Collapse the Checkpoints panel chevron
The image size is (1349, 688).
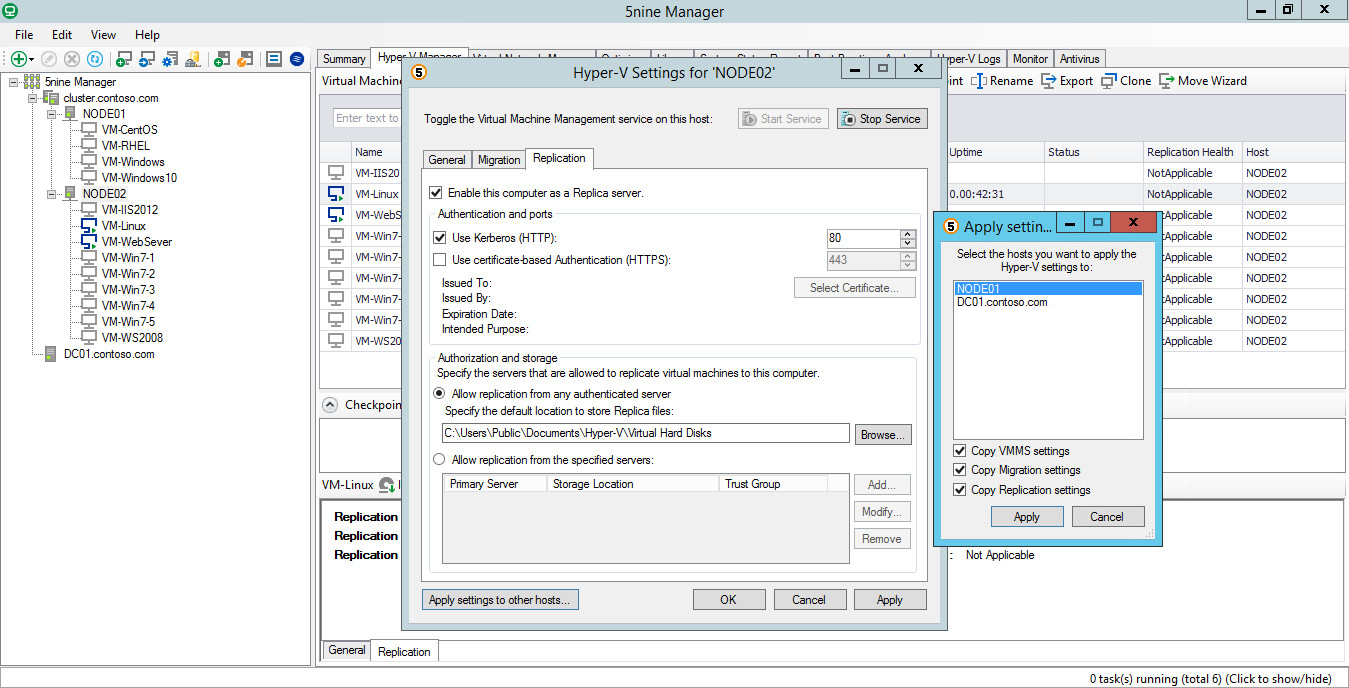330,405
